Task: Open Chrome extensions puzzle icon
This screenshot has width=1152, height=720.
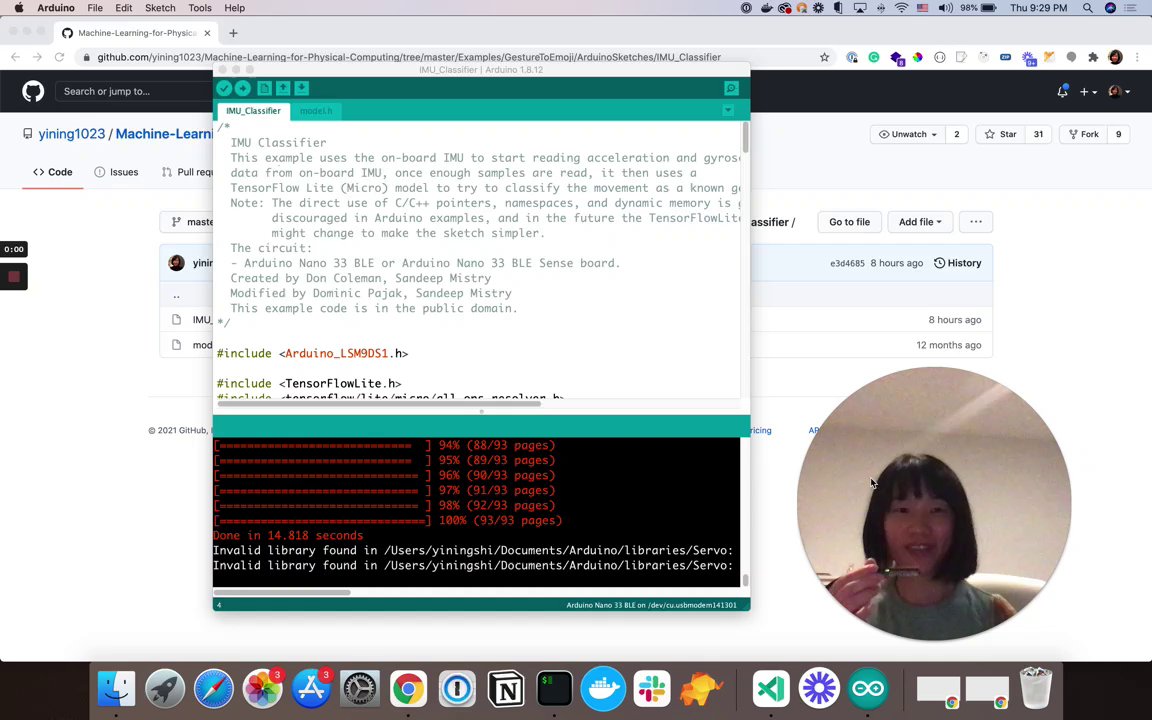Action: (x=1093, y=57)
